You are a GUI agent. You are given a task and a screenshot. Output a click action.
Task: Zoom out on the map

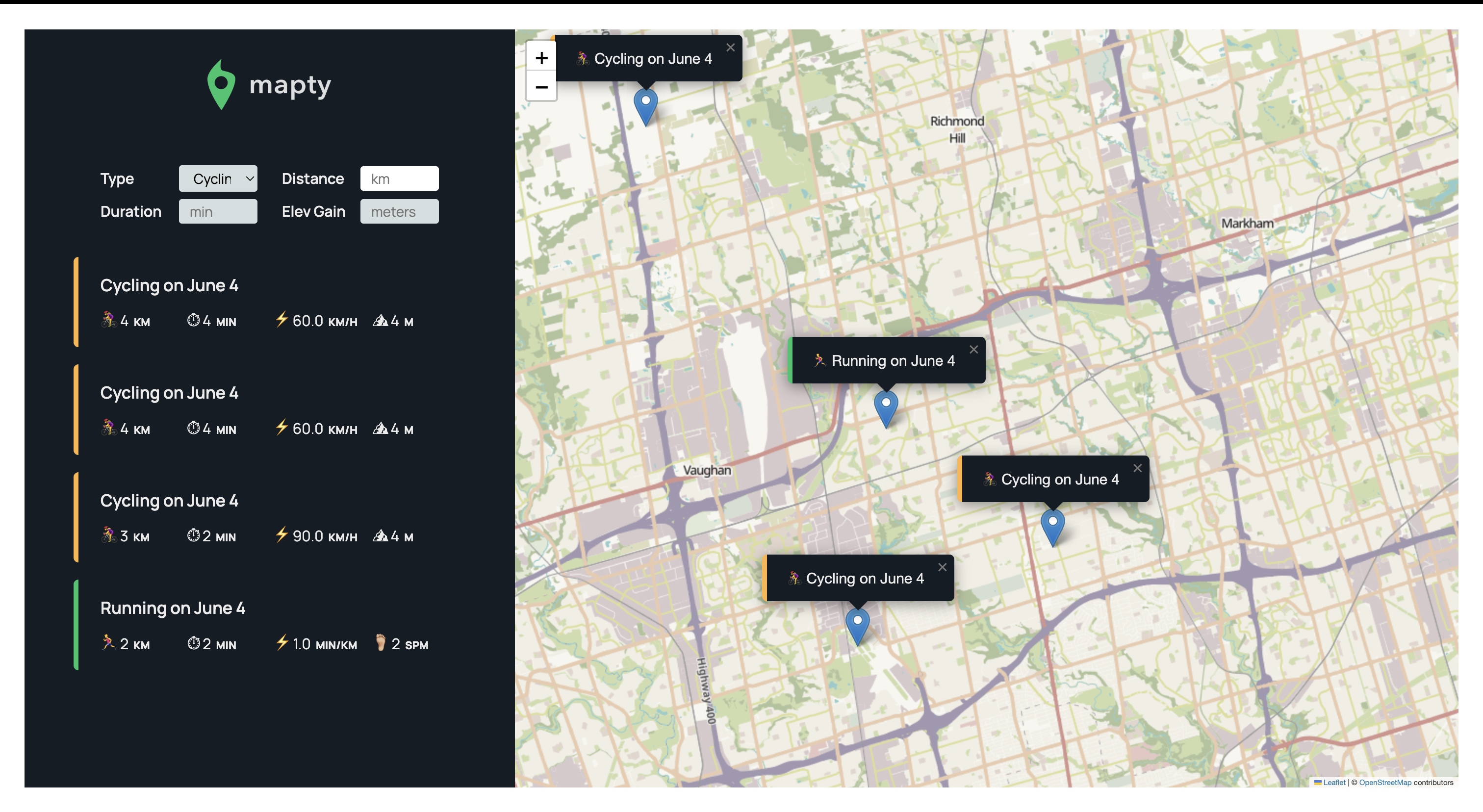(x=541, y=87)
